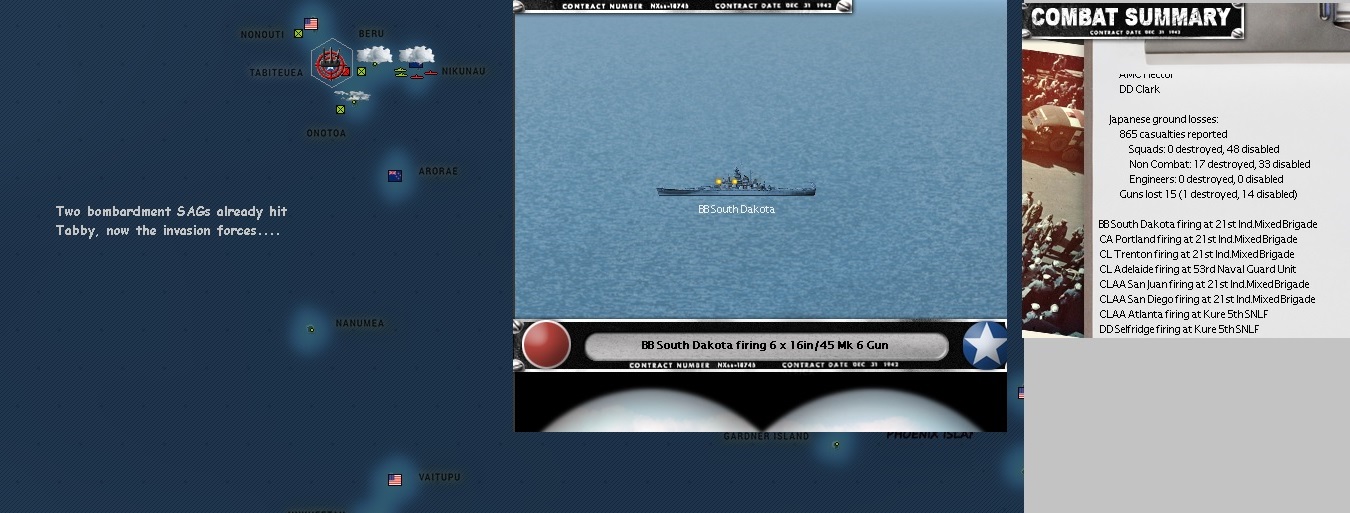This screenshot has width=1350, height=513.
Task: Select the red ship icon right of the green task force
Action: [417, 76]
